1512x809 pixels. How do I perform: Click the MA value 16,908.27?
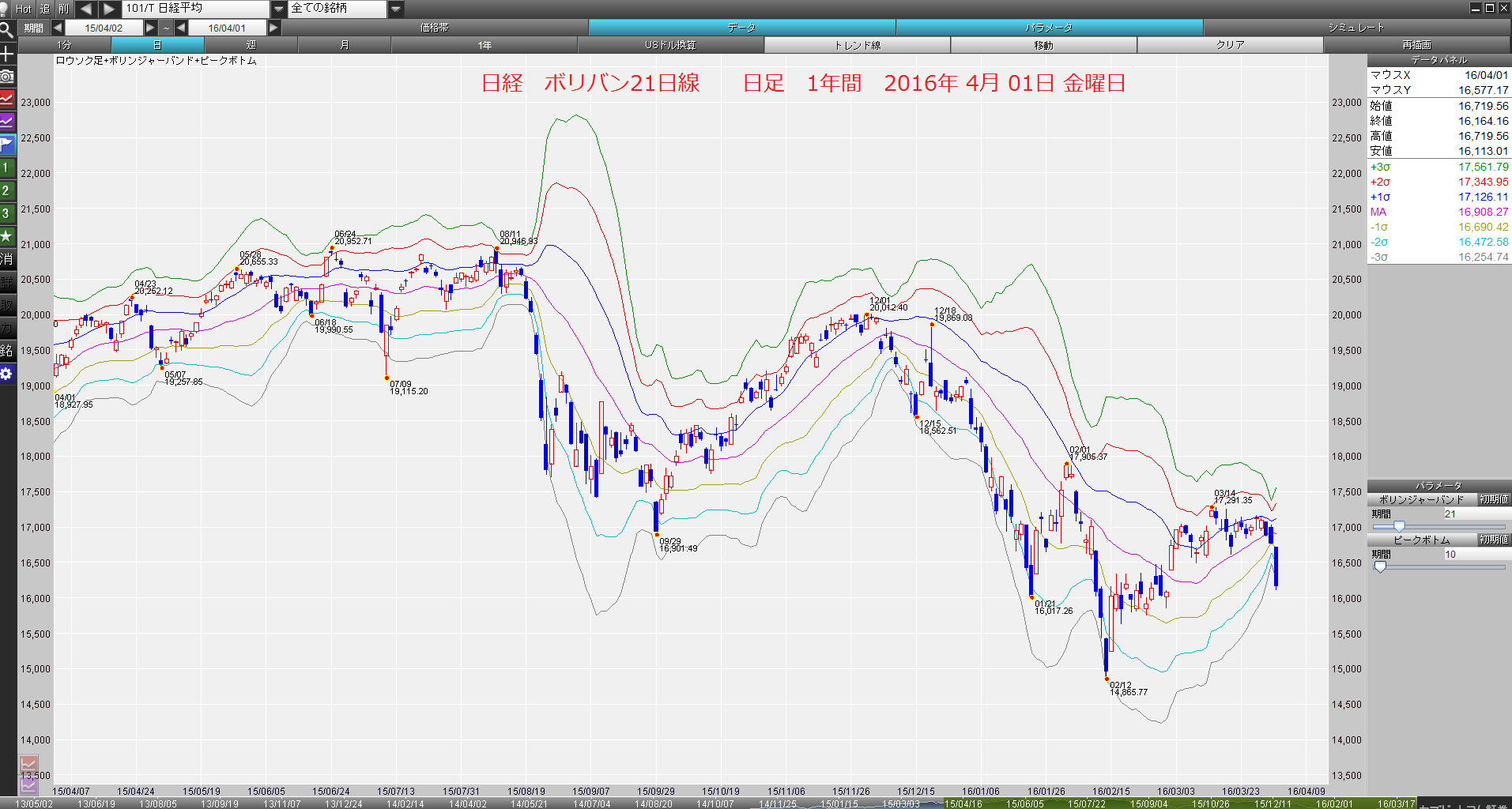[x=1484, y=212]
